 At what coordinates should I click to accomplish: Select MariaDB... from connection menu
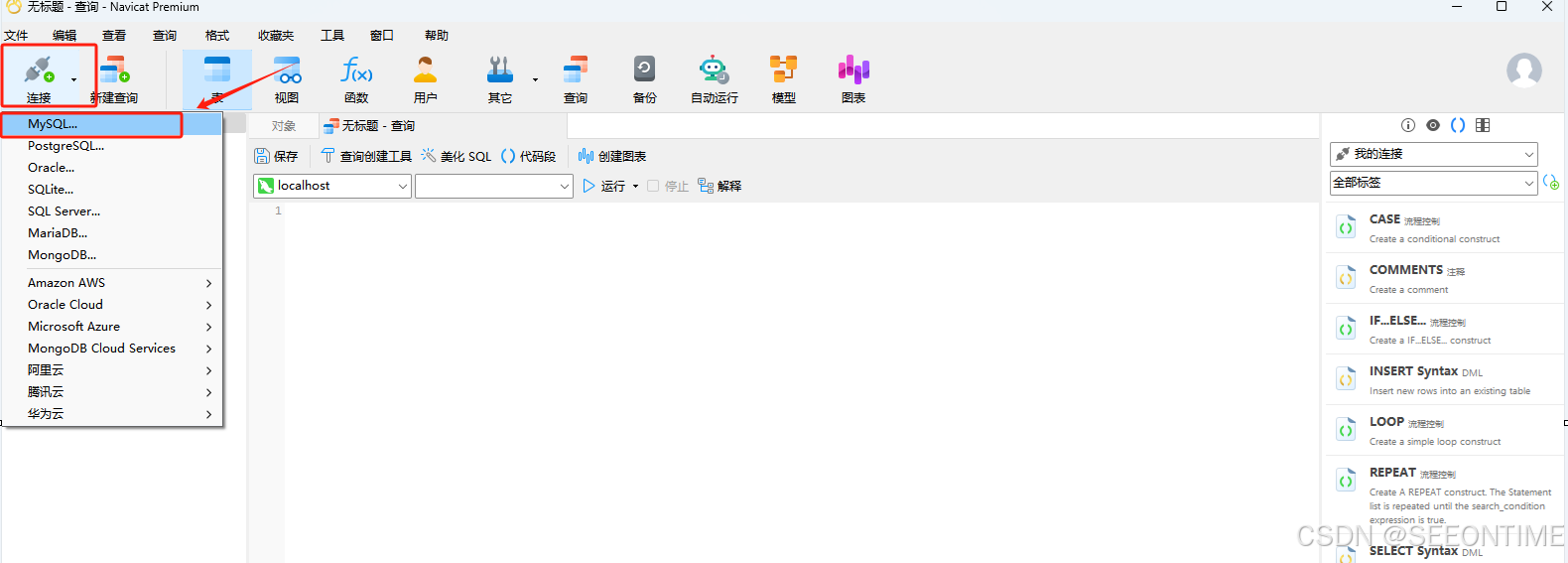pyautogui.click(x=112, y=233)
